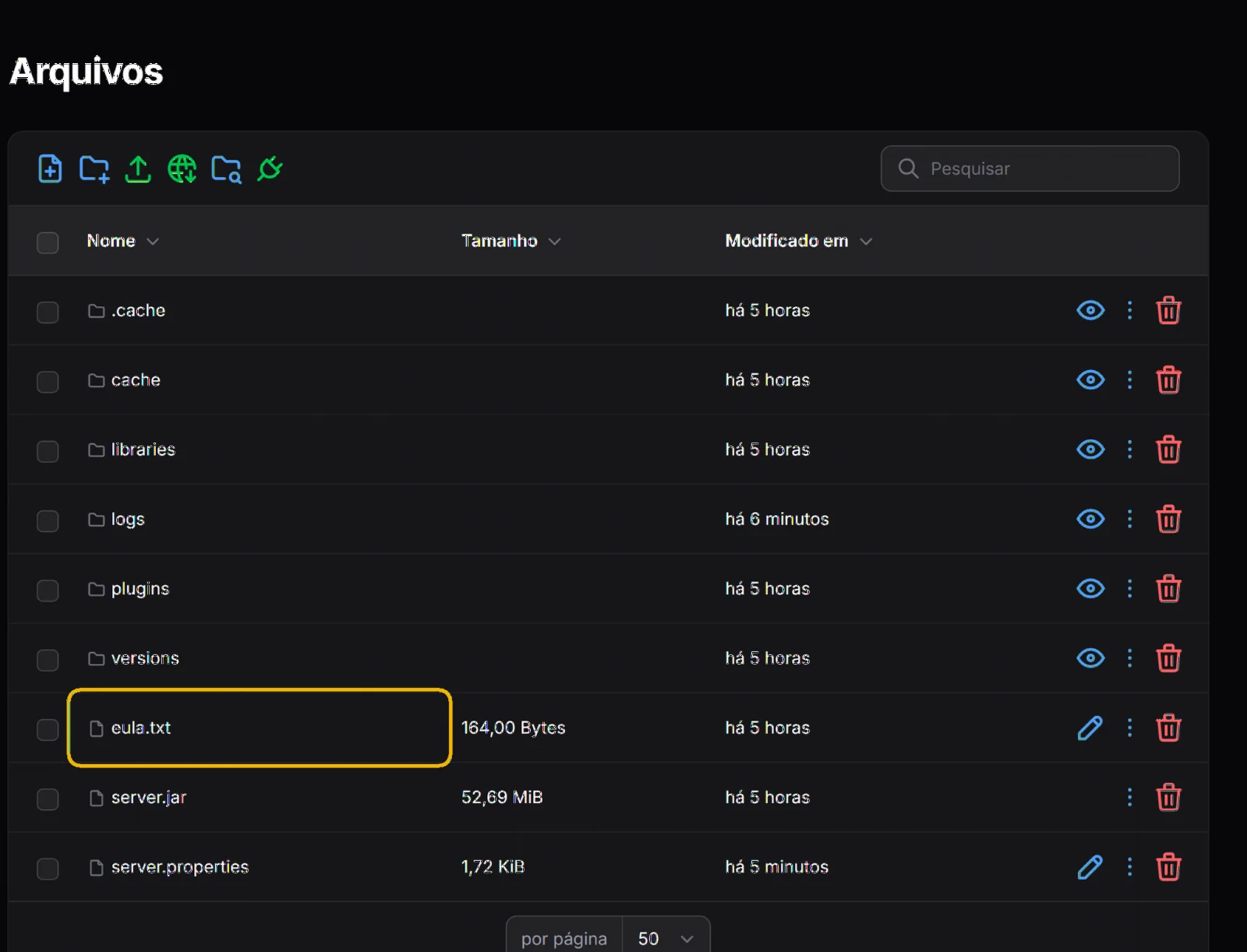Sort by Modificado em column chevron
The image size is (1247, 952).
point(866,242)
